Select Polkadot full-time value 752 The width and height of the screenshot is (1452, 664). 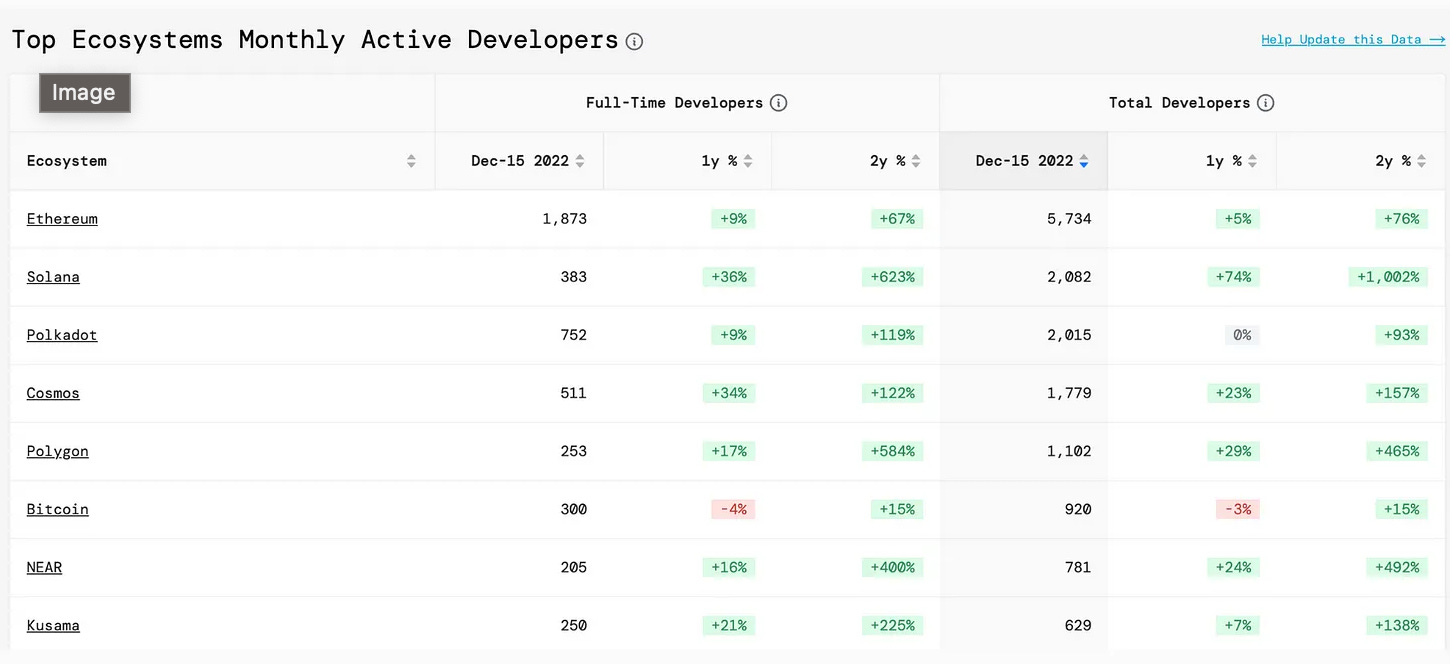574,335
